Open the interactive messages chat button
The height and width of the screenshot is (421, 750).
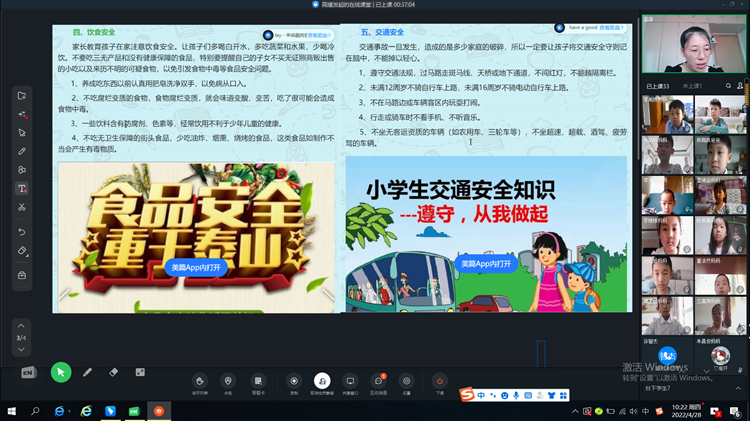point(380,381)
